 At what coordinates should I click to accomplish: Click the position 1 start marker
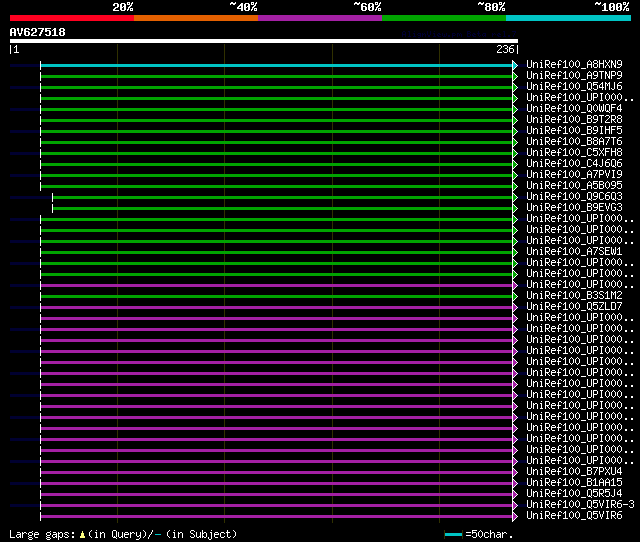click(x=14, y=49)
